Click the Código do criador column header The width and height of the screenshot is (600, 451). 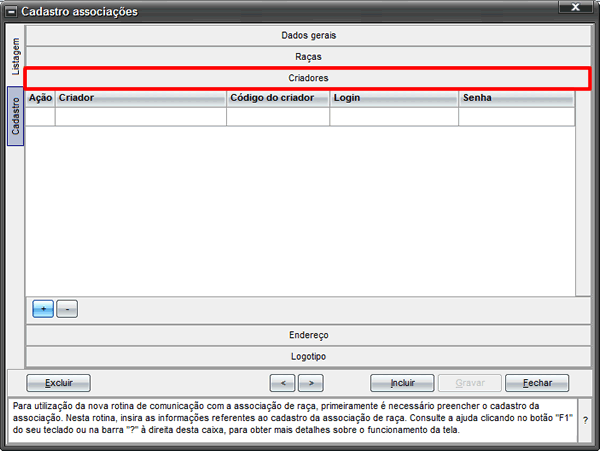[278, 98]
